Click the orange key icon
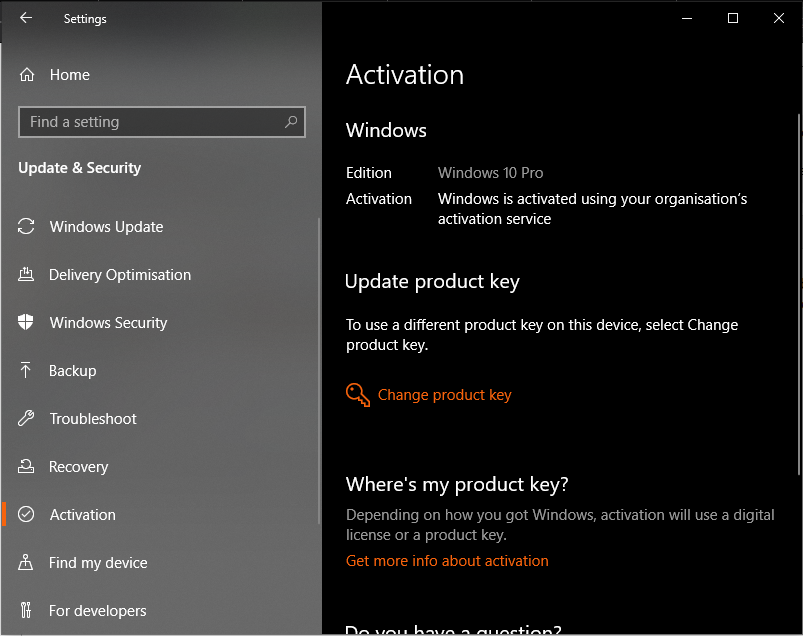The width and height of the screenshot is (803, 636). [x=357, y=395]
